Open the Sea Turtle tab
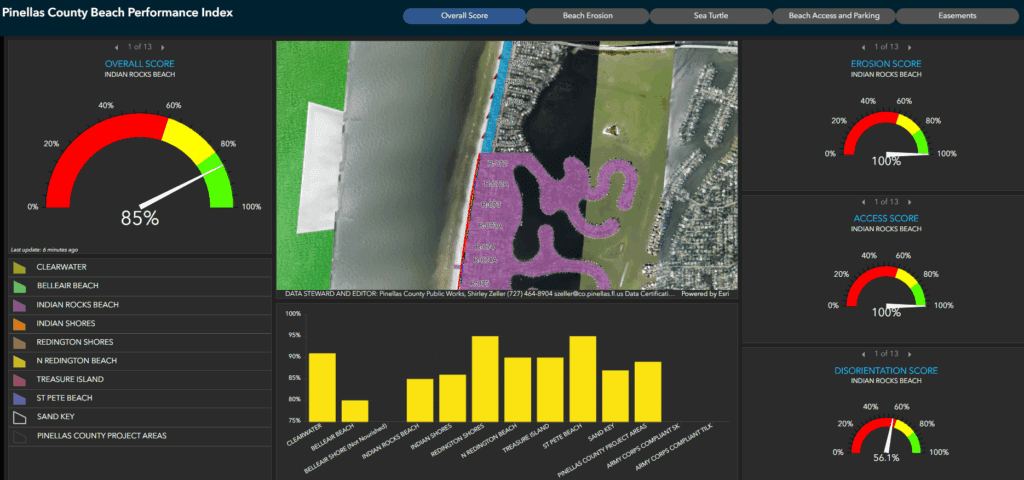 (x=710, y=16)
